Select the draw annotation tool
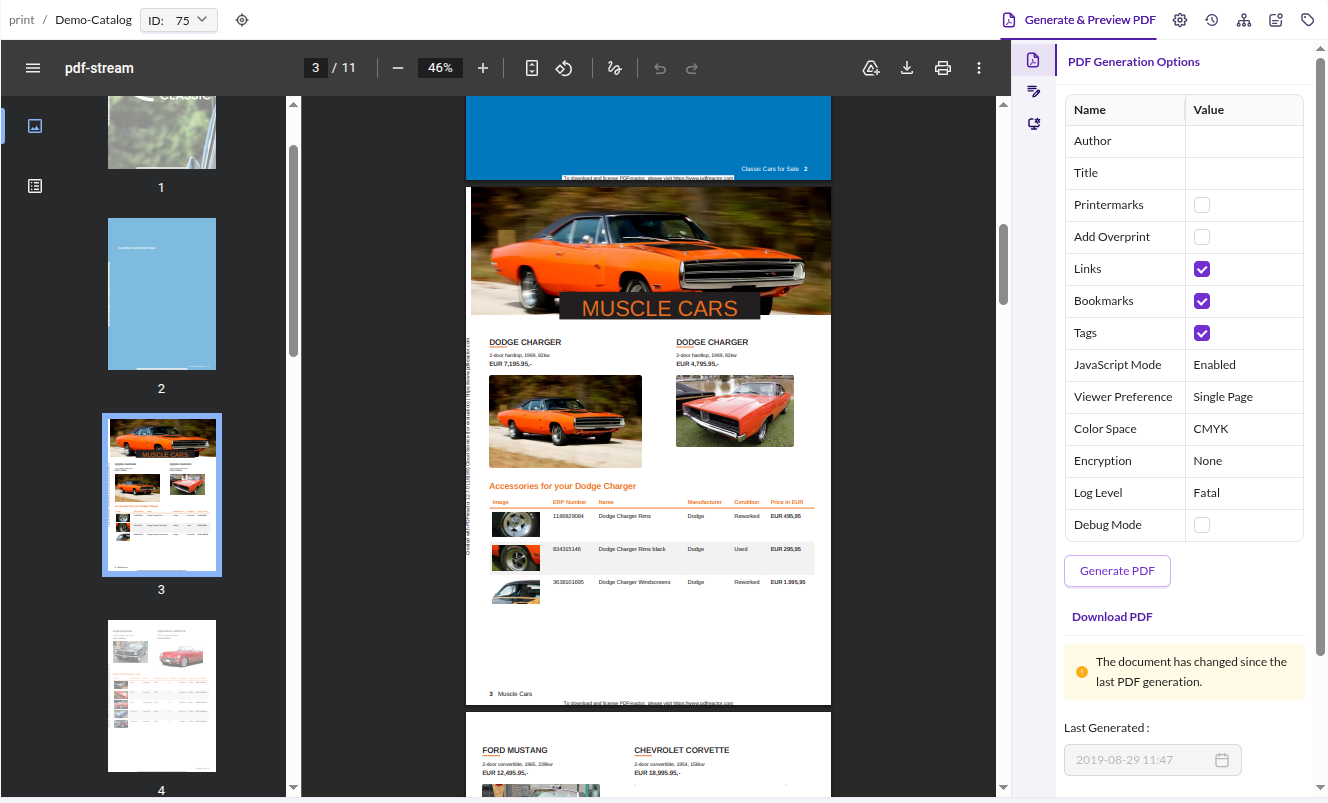 [615, 68]
